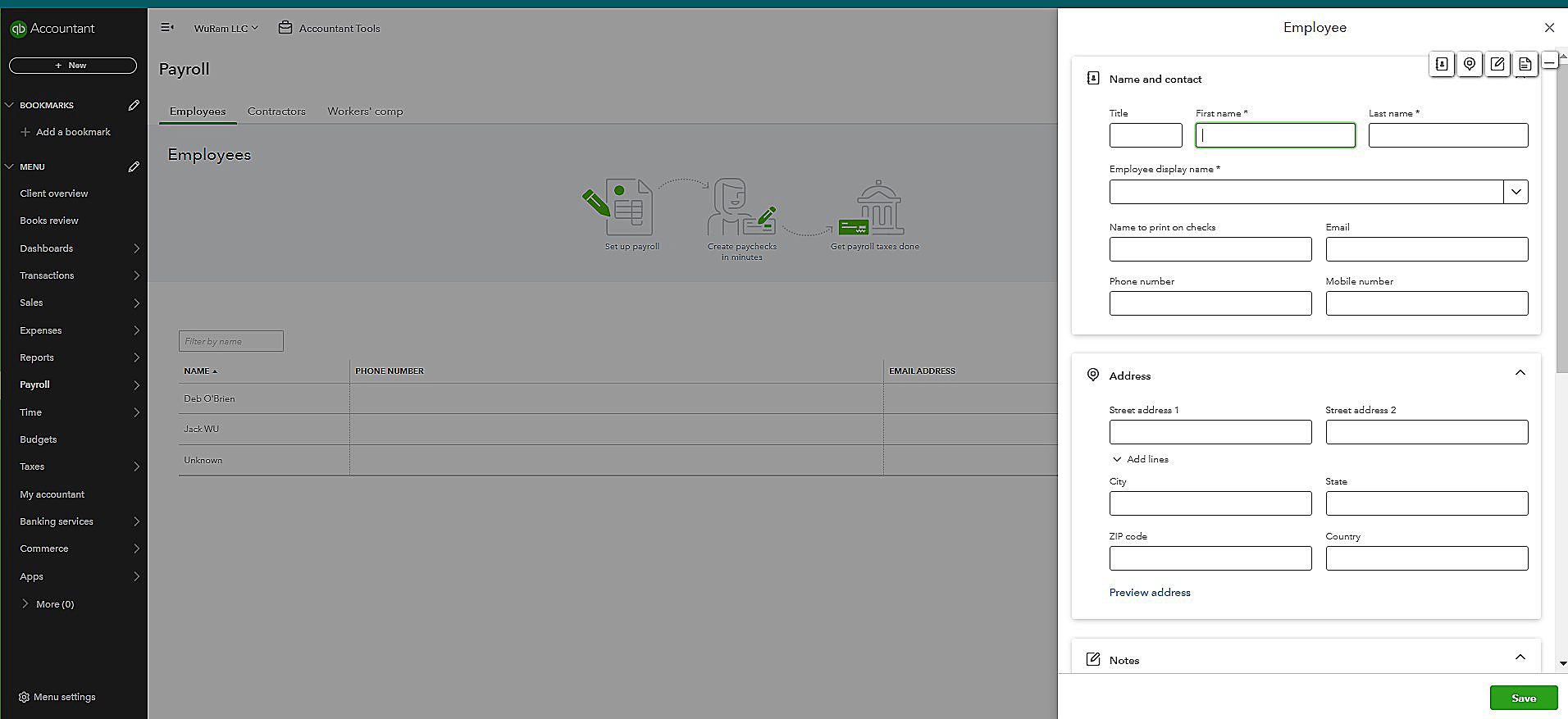
Task: Click the QuickBooks Accountant logo
Action: 52,29
